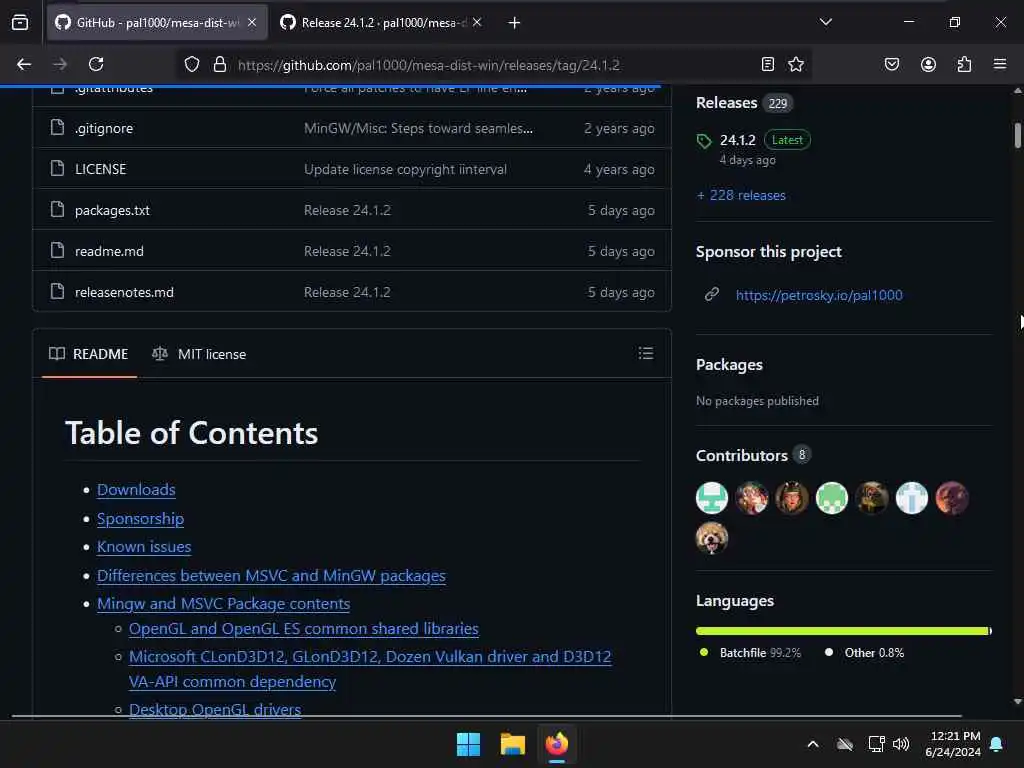The image size is (1024, 768).
Task: Open Mingw and MSVC Package contents link
Action: tap(223, 603)
